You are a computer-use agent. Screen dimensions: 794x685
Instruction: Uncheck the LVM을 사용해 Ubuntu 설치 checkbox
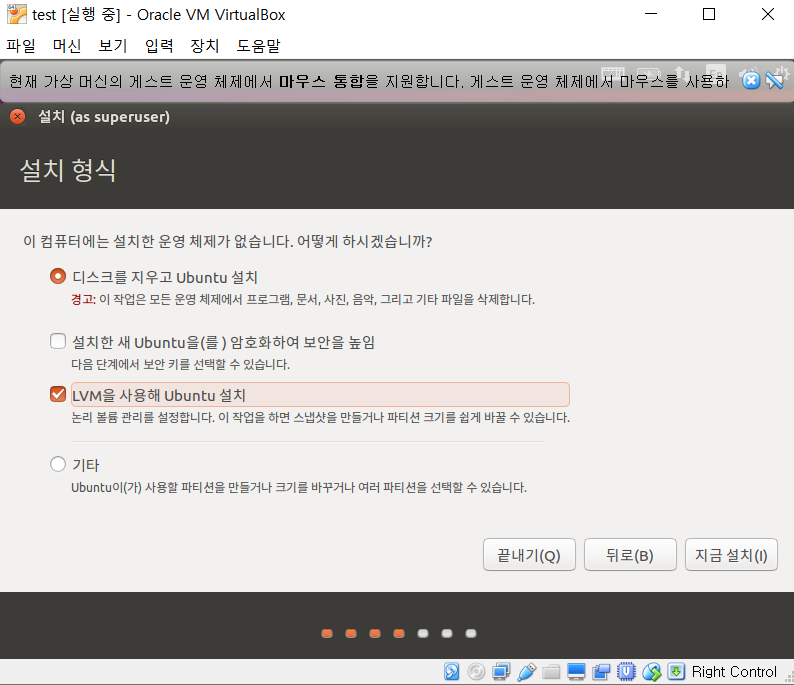pyautogui.click(x=58, y=394)
